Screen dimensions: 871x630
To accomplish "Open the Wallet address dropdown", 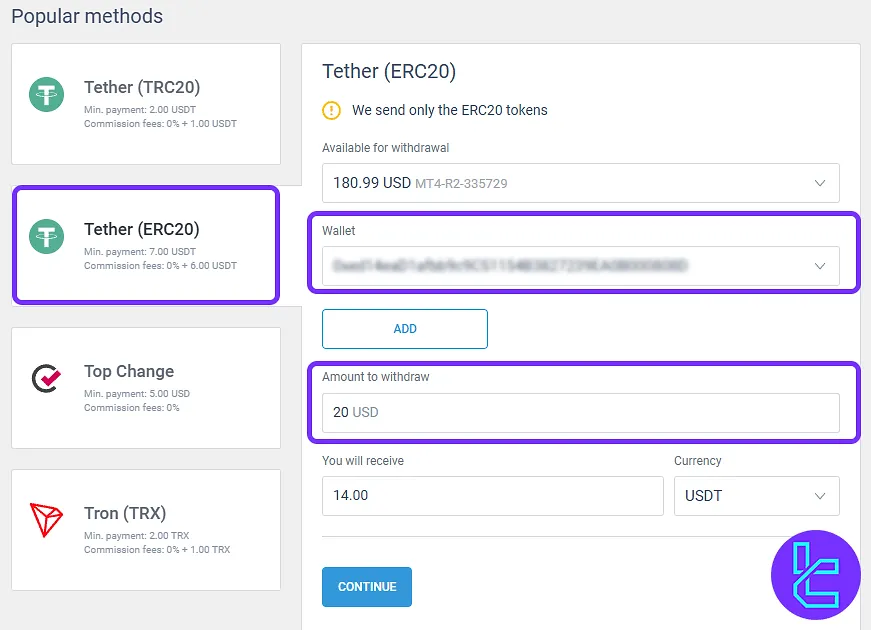I will (580, 266).
